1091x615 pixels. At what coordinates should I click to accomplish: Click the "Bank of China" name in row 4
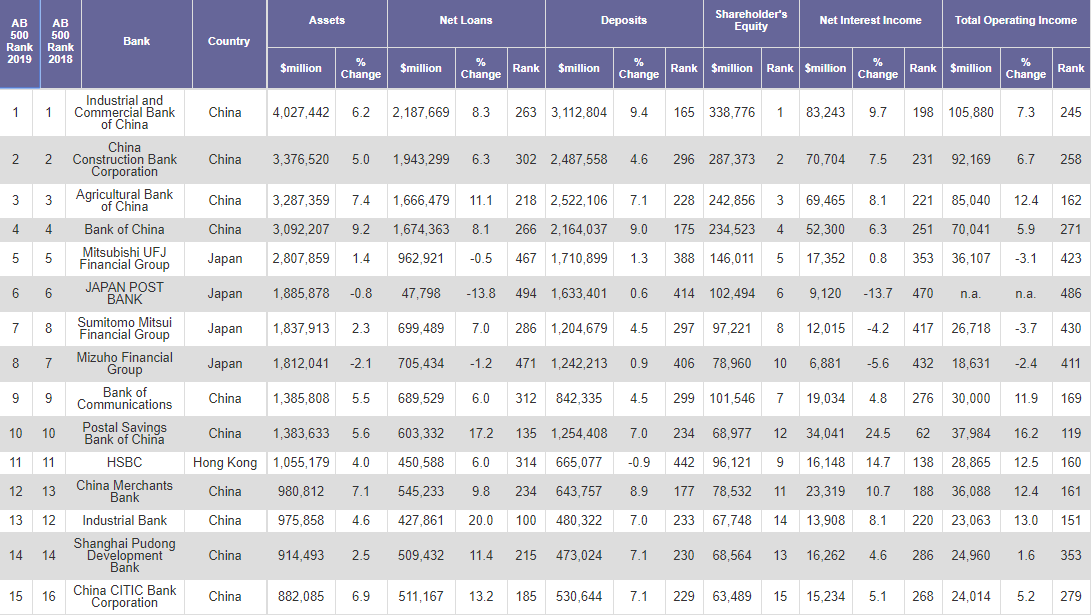pyautogui.click(x=125, y=230)
